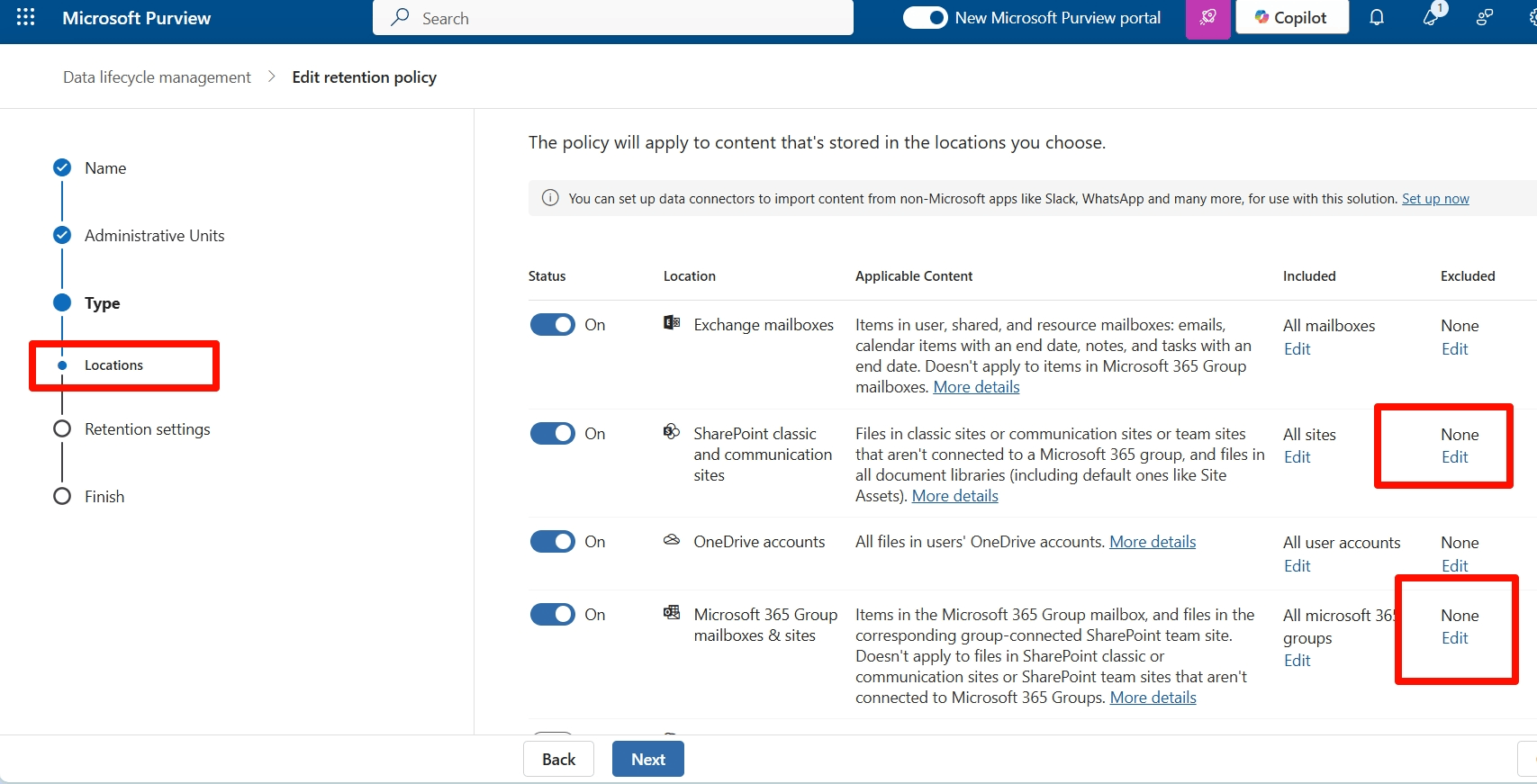Toggle SharePoint classic sites status off
This screenshot has width=1537, height=784.
(x=553, y=433)
